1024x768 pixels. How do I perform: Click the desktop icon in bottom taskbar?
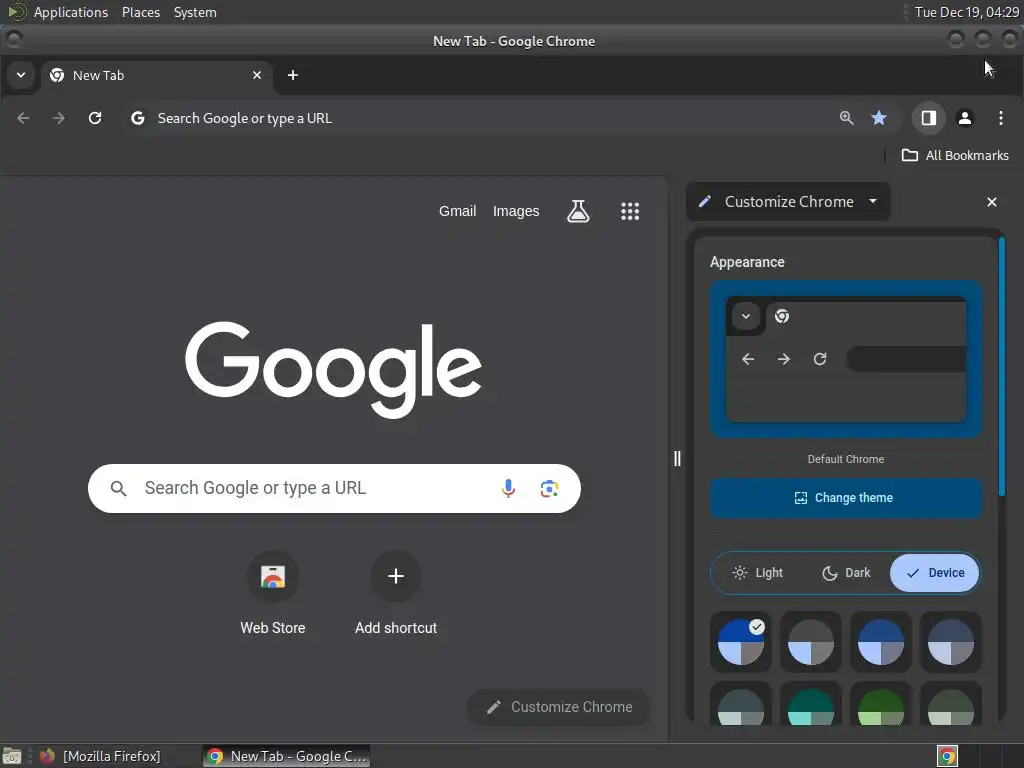pyautogui.click(x=12, y=756)
